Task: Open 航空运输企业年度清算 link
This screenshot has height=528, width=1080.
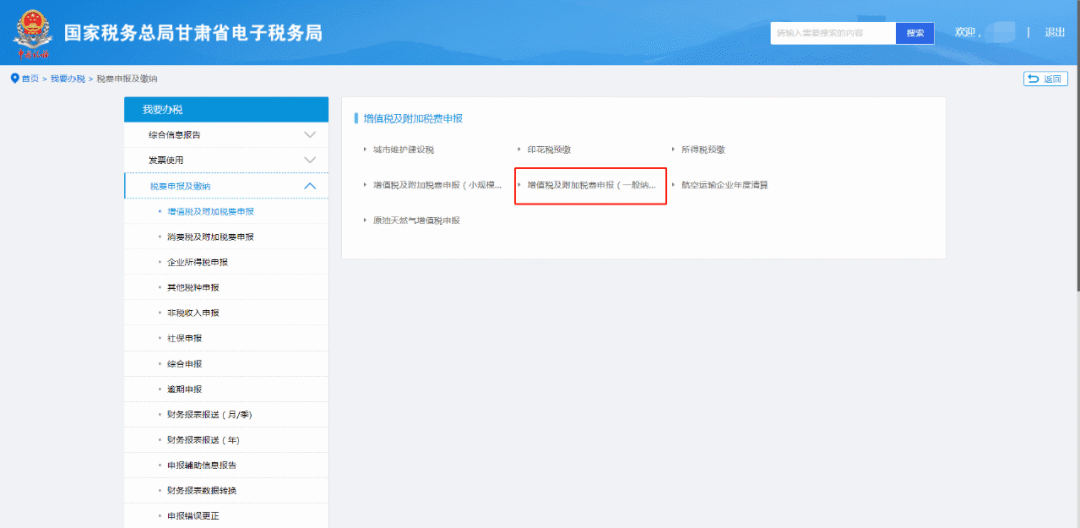Action: point(724,184)
